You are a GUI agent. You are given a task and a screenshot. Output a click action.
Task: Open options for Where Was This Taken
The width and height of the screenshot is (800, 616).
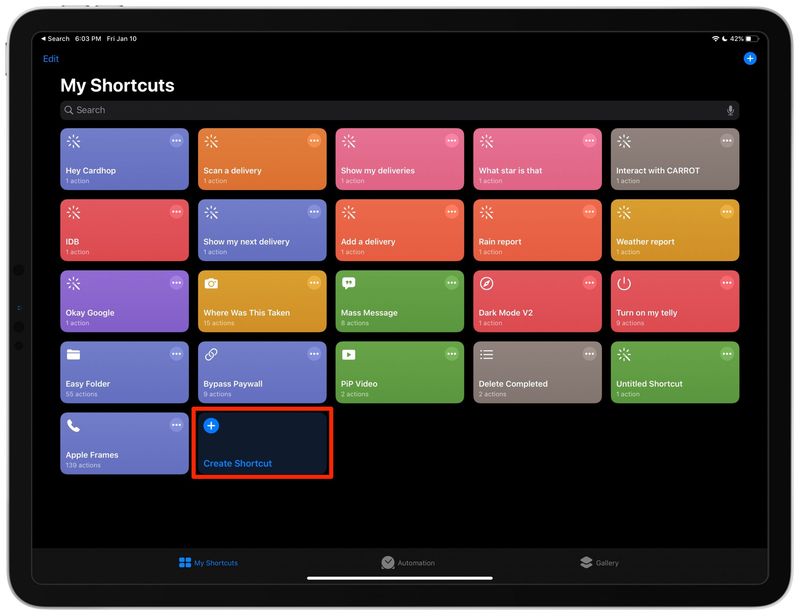pyautogui.click(x=314, y=283)
